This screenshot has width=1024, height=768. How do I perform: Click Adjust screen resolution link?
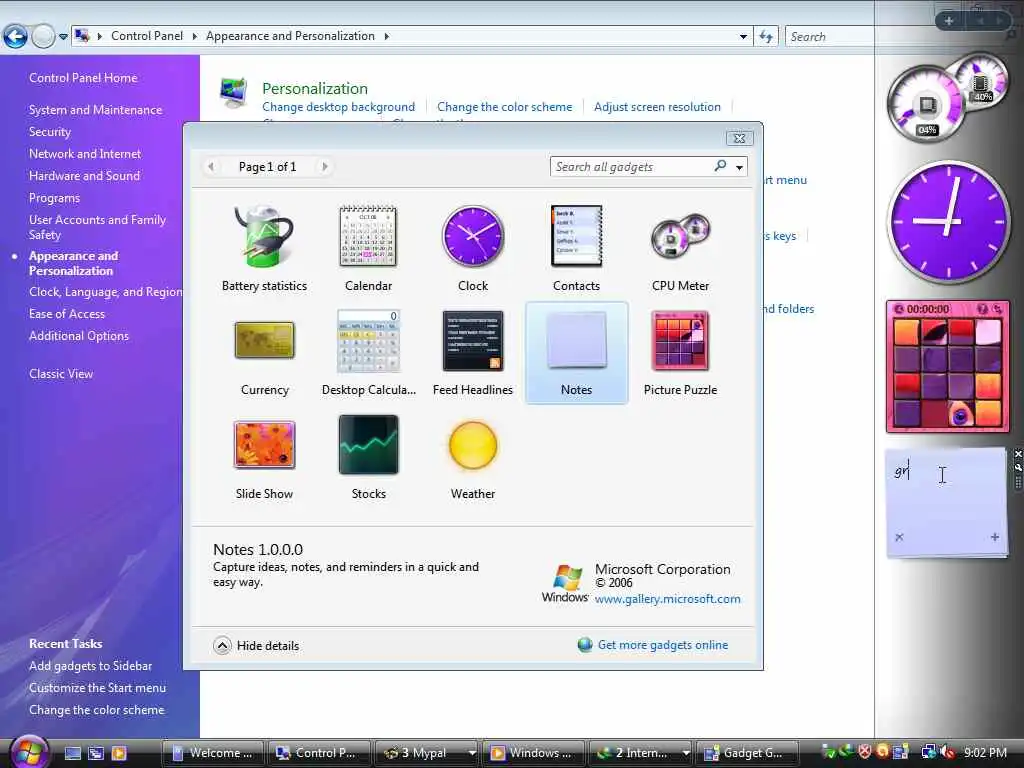click(657, 107)
